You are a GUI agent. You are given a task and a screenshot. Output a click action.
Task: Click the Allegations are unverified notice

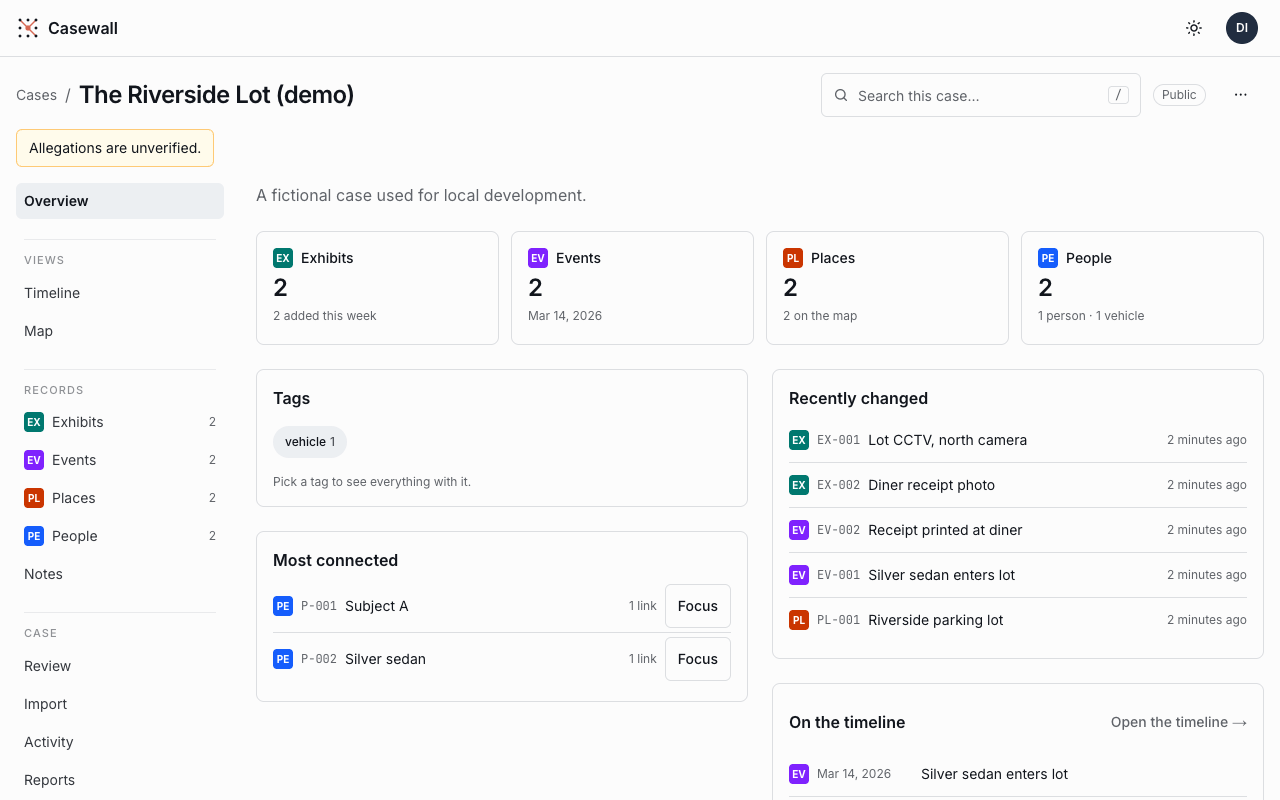point(115,148)
